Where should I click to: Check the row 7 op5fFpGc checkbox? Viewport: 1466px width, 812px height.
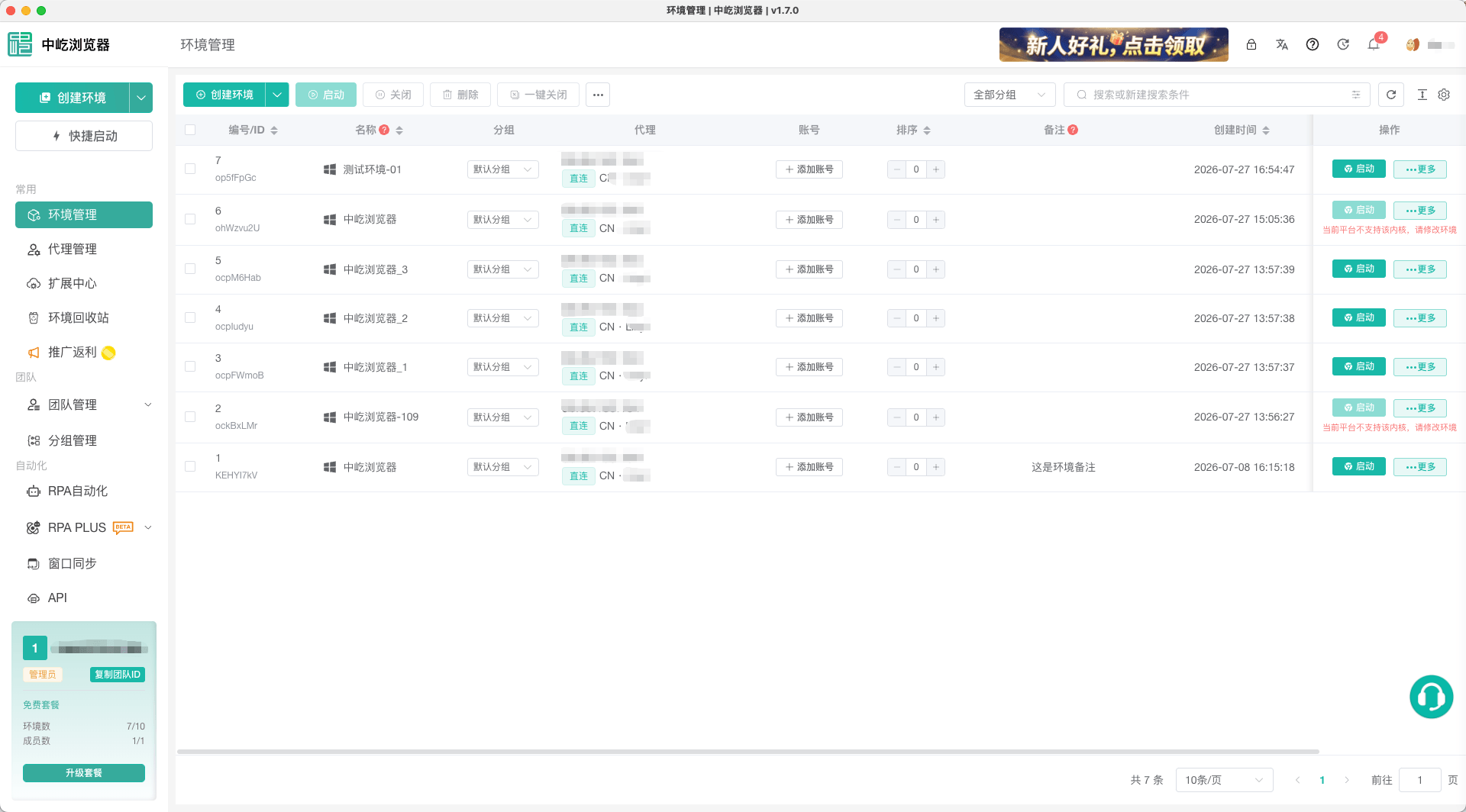click(x=190, y=169)
